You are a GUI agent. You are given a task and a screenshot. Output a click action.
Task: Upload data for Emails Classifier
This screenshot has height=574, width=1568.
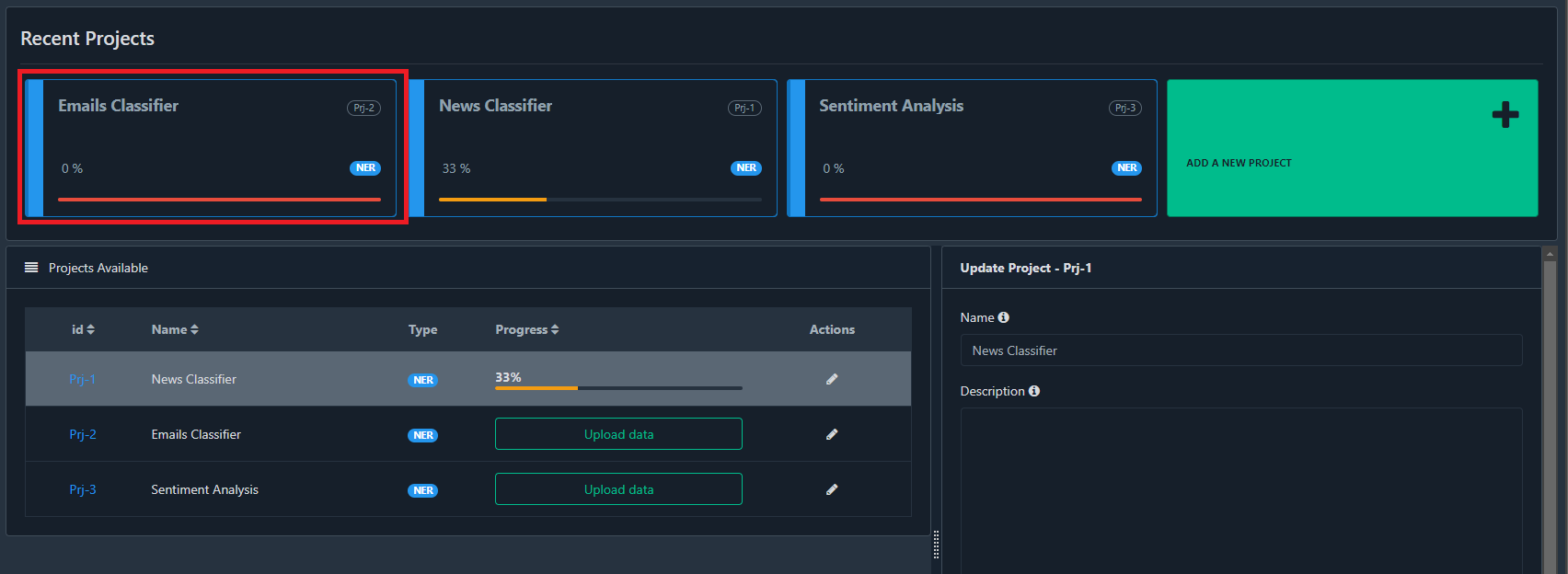[618, 434]
